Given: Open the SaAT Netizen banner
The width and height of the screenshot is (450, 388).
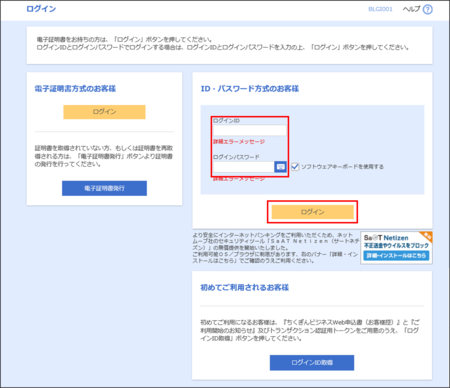Looking at the screenshot, I should [x=396, y=248].
